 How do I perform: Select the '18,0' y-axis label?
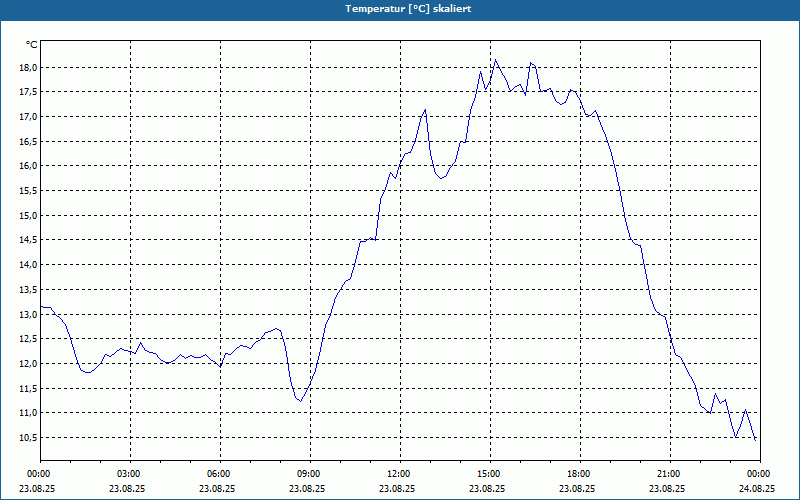click(30, 67)
